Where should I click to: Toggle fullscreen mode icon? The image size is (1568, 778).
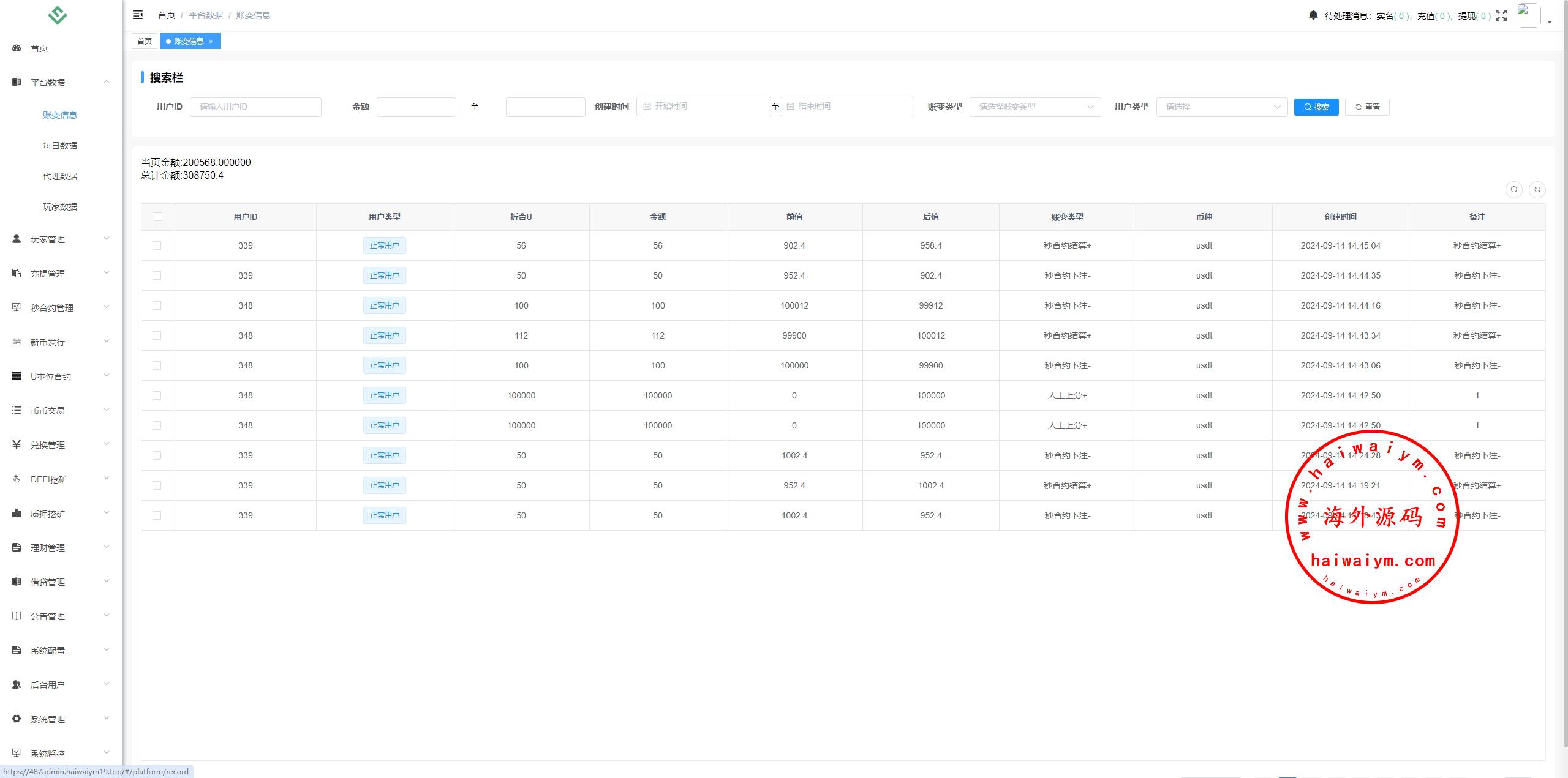tap(1501, 15)
